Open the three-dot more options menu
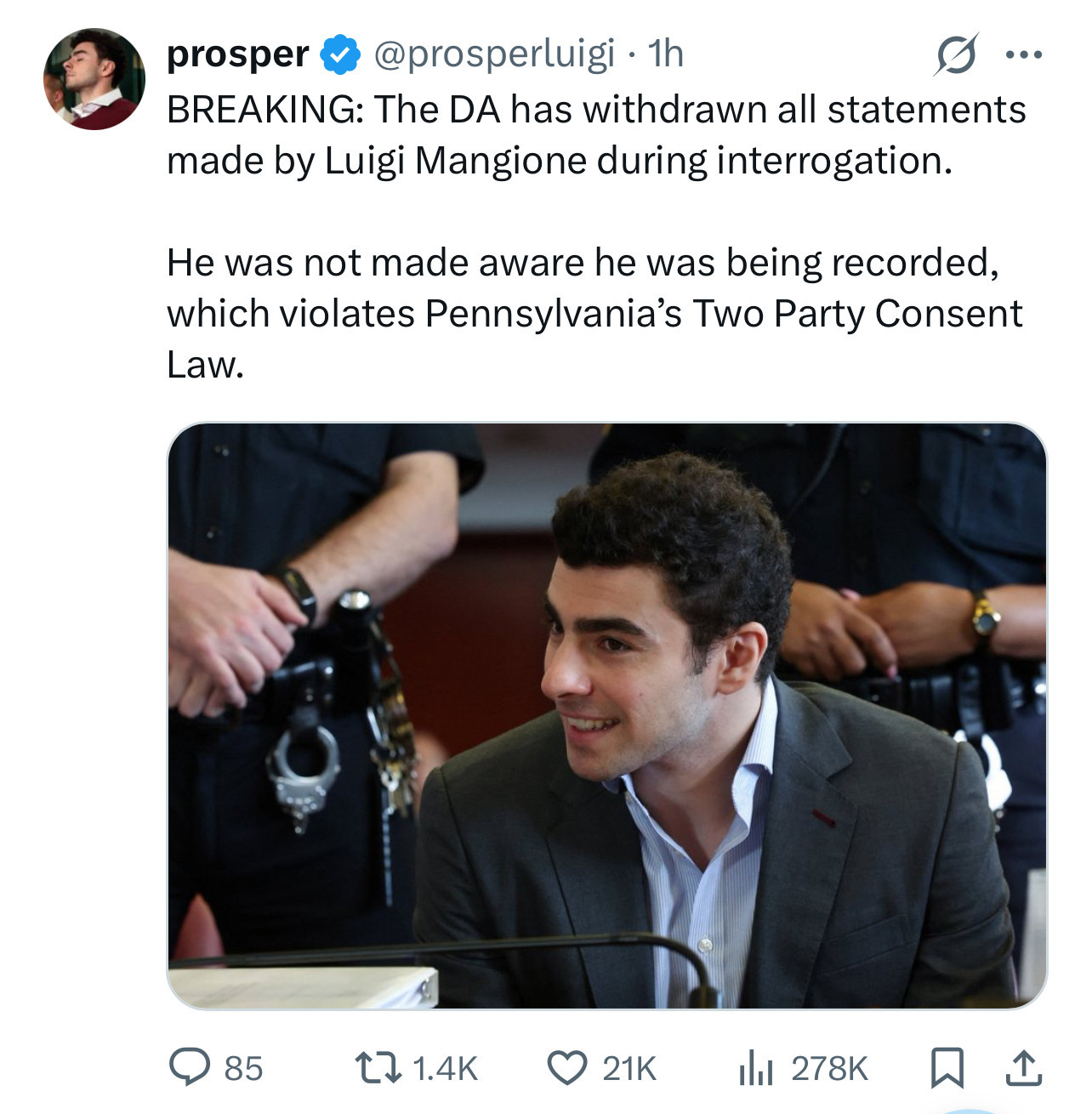 tap(1022, 55)
